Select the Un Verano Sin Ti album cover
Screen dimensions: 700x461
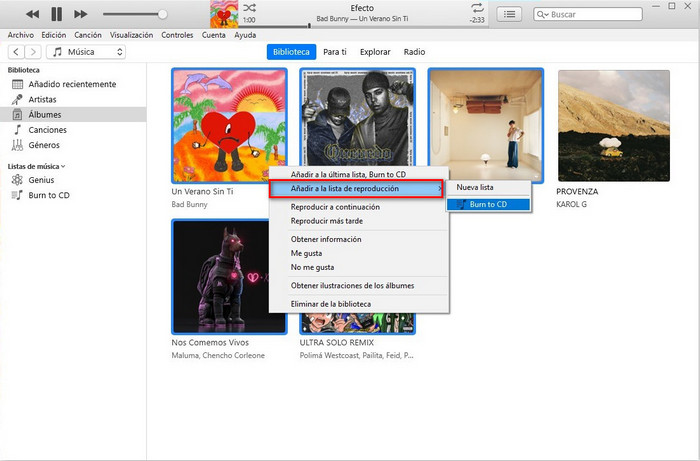coord(229,125)
